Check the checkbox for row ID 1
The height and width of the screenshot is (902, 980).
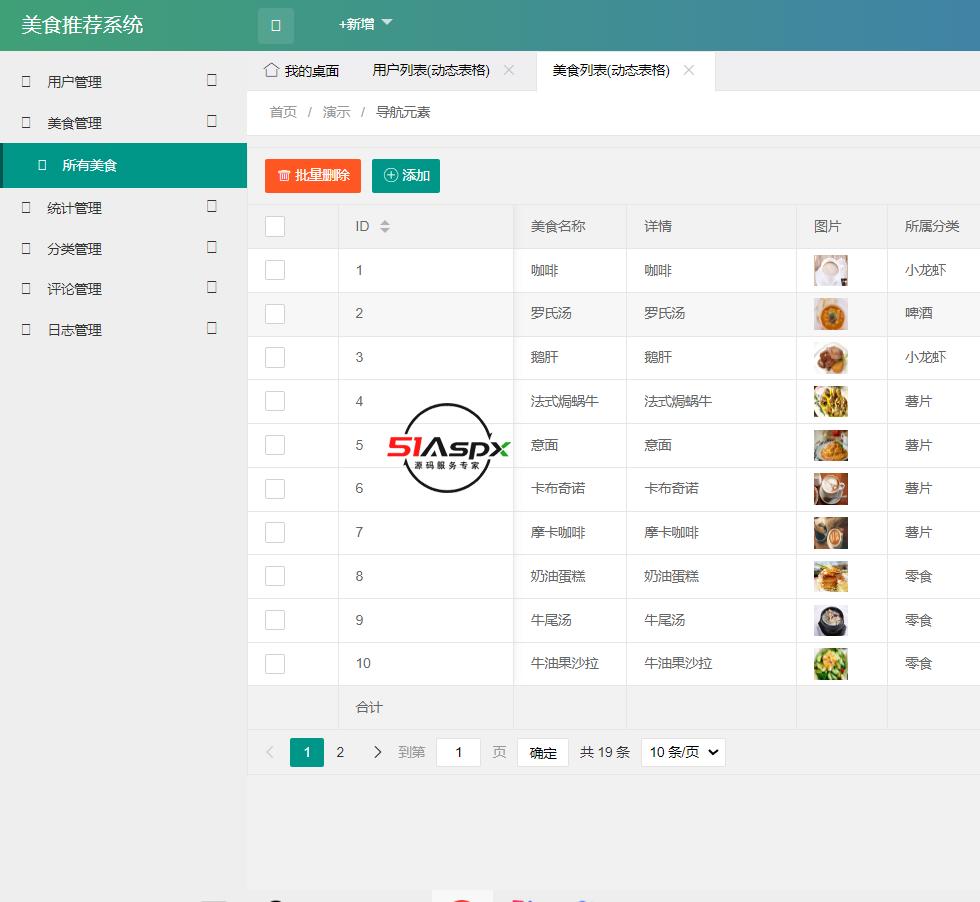274,270
